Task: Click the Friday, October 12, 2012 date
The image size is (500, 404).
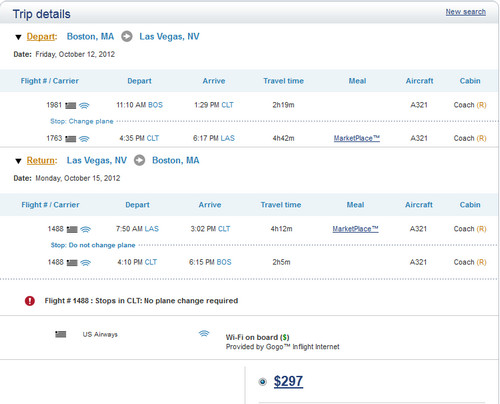Action: 75,54
